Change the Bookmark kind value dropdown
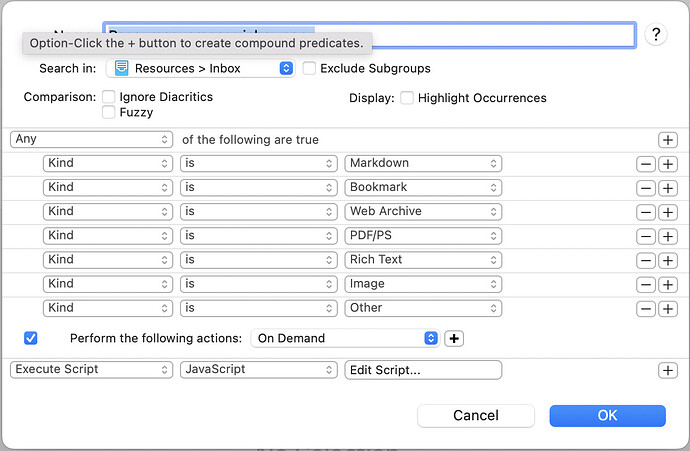This screenshot has height=451, width=690. [x=423, y=188]
